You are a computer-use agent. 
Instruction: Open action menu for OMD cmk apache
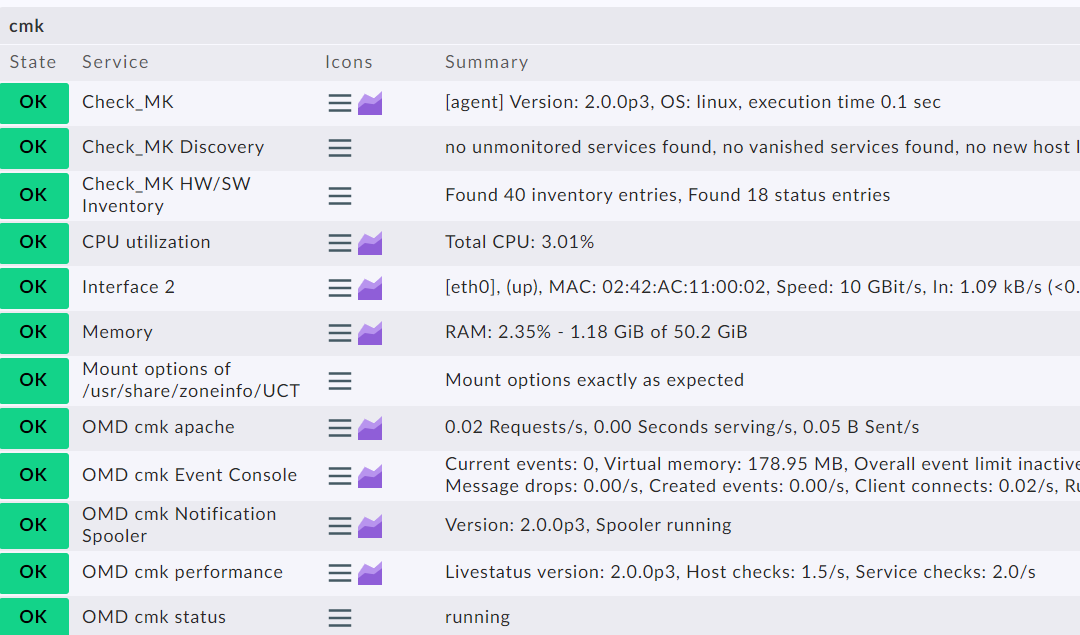point(340,428)
